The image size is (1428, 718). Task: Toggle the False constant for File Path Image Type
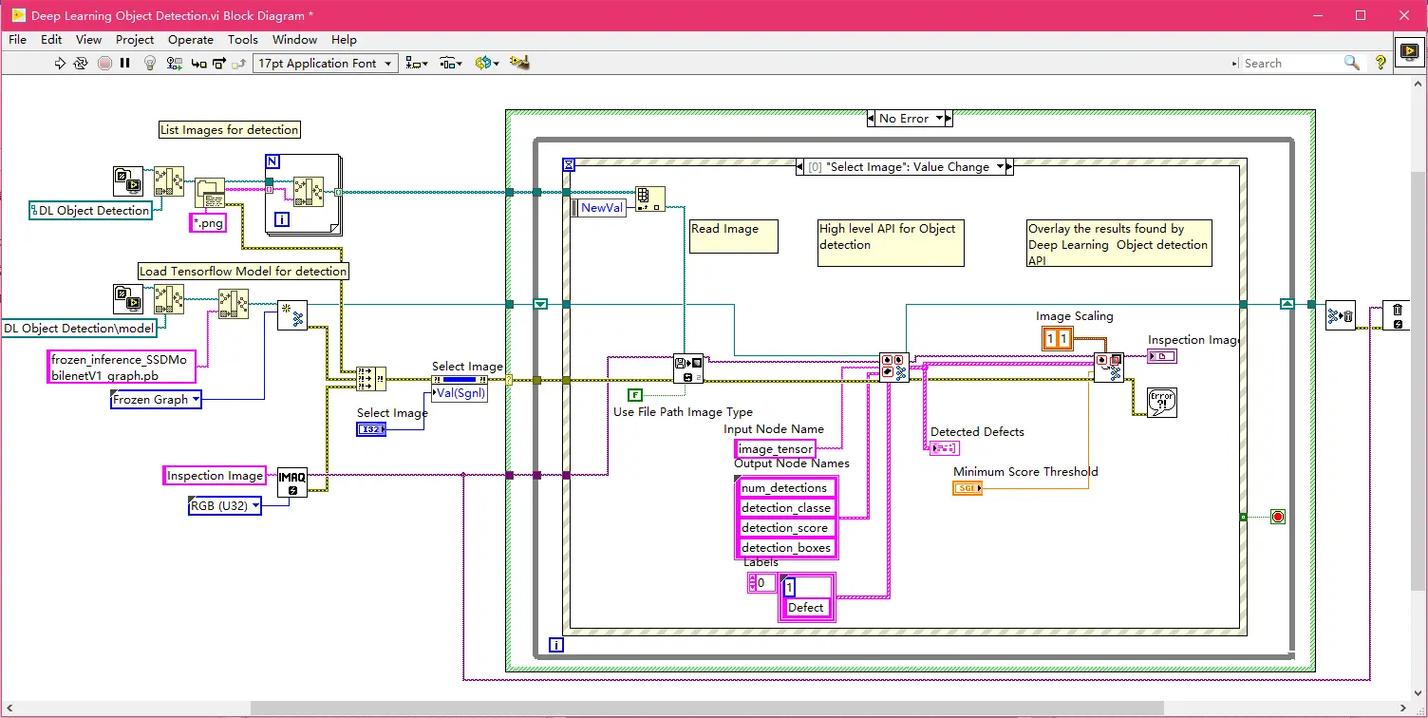tap(634, 394)
